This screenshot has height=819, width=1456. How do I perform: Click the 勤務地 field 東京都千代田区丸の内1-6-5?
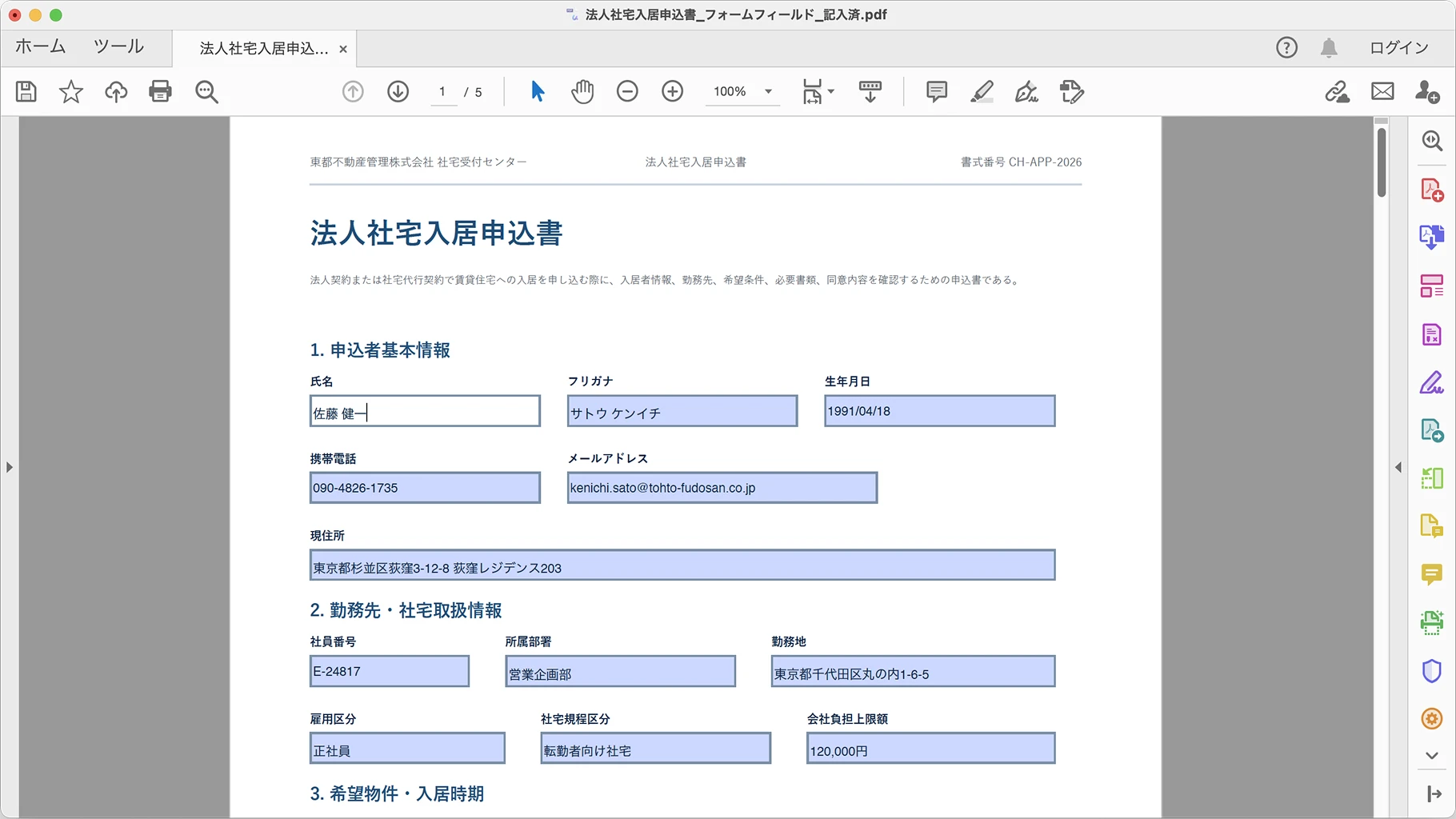(x=913, y=671)
